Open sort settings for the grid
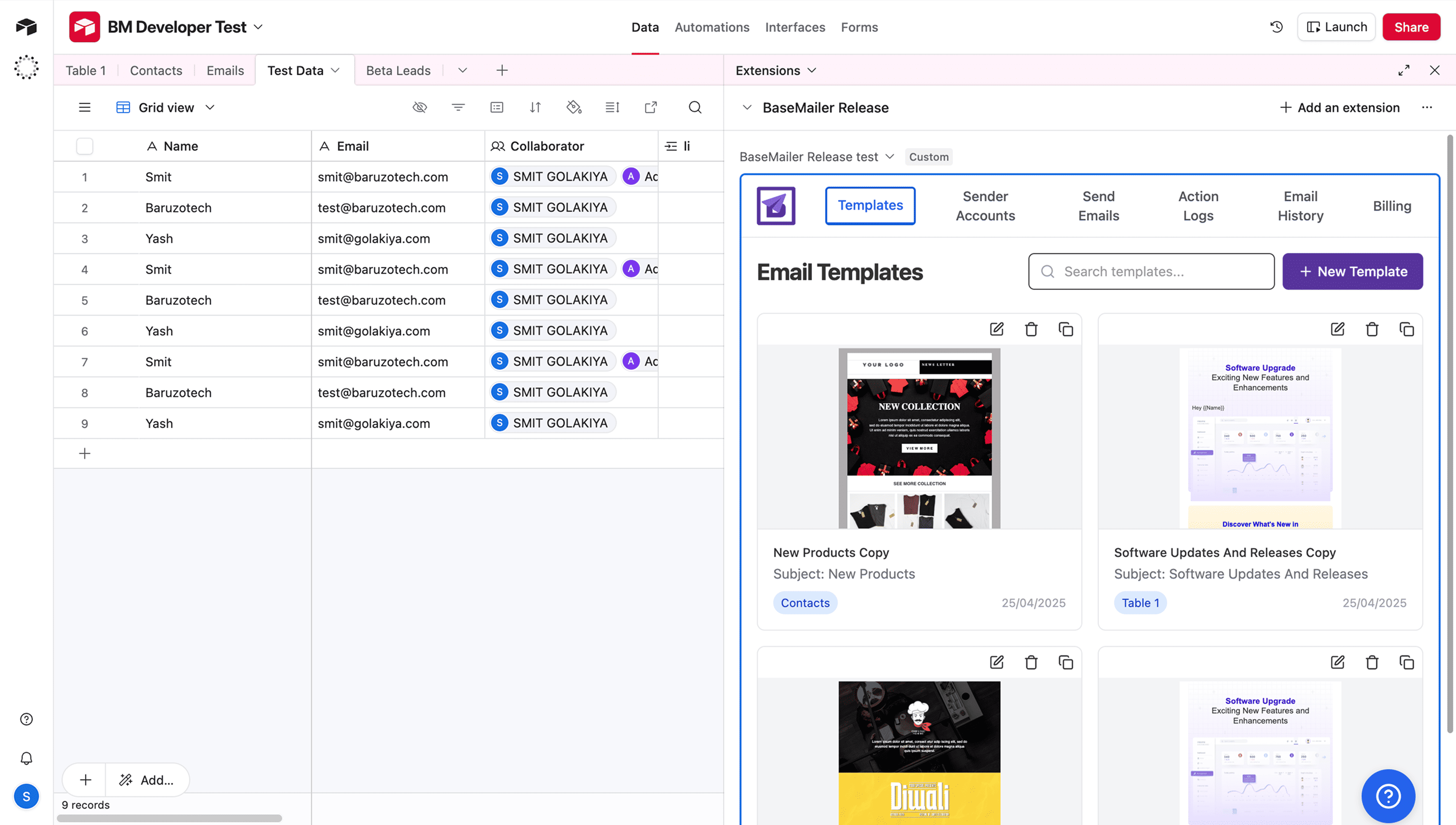 [x=535, y=107]
